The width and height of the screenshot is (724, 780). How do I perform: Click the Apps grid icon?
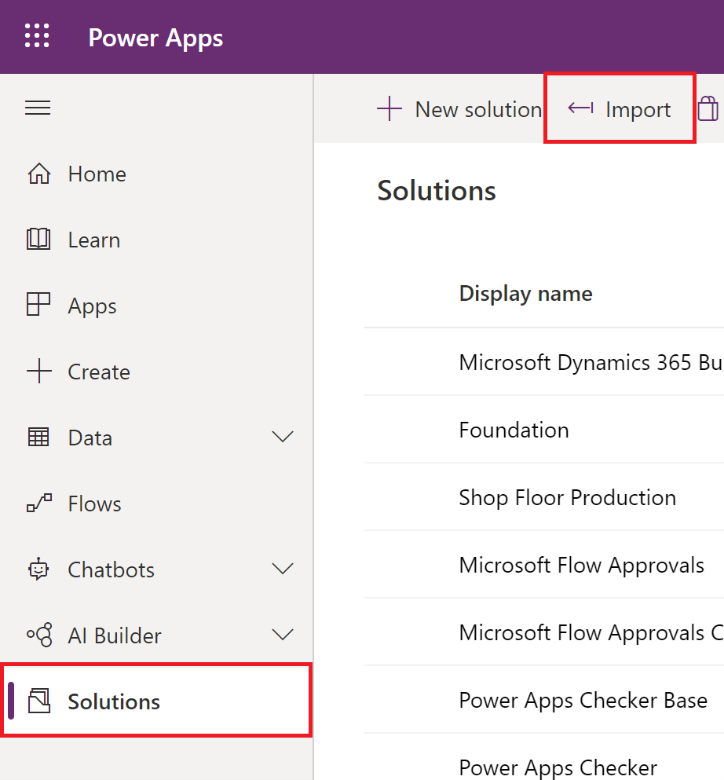tap(39, 306)
